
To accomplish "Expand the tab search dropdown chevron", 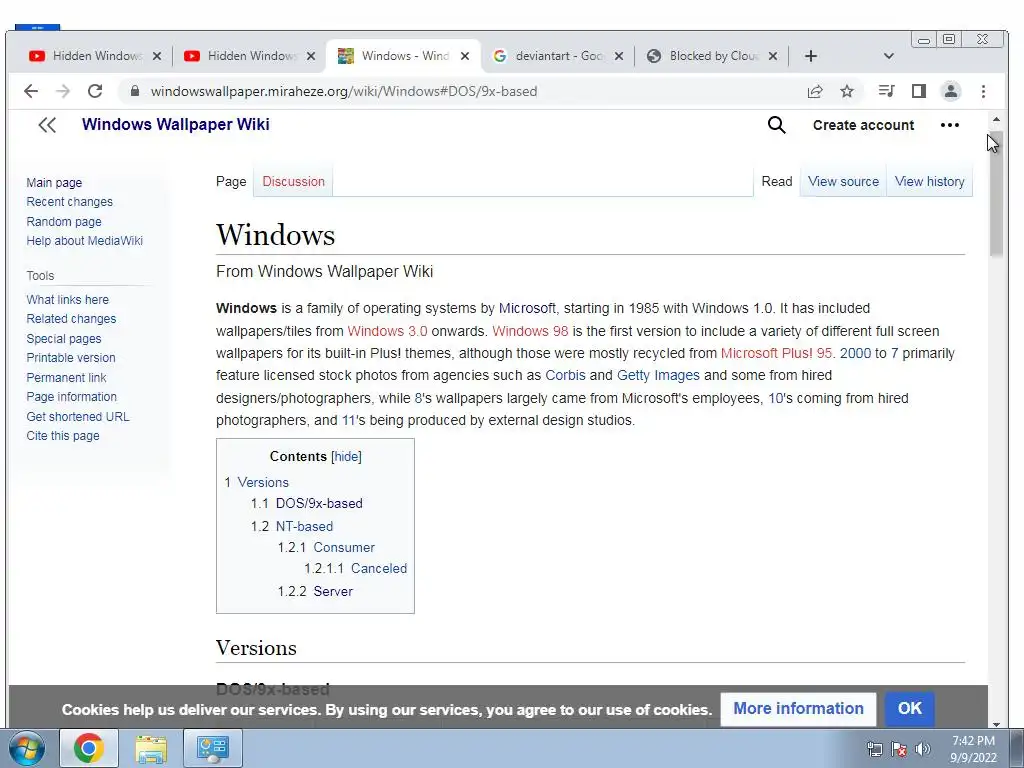I will (888, 56).
